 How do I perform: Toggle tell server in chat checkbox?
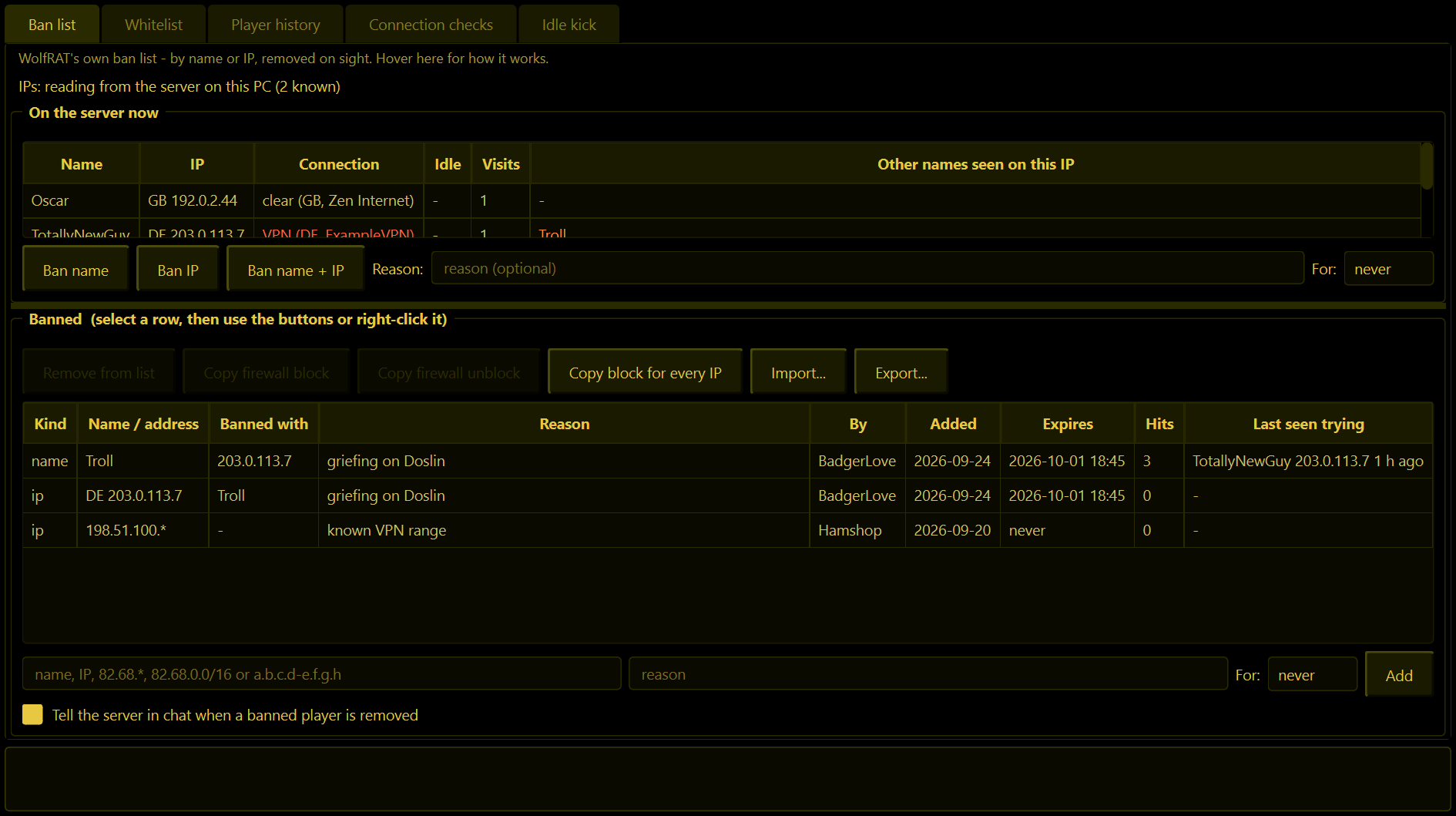(32, 714)
